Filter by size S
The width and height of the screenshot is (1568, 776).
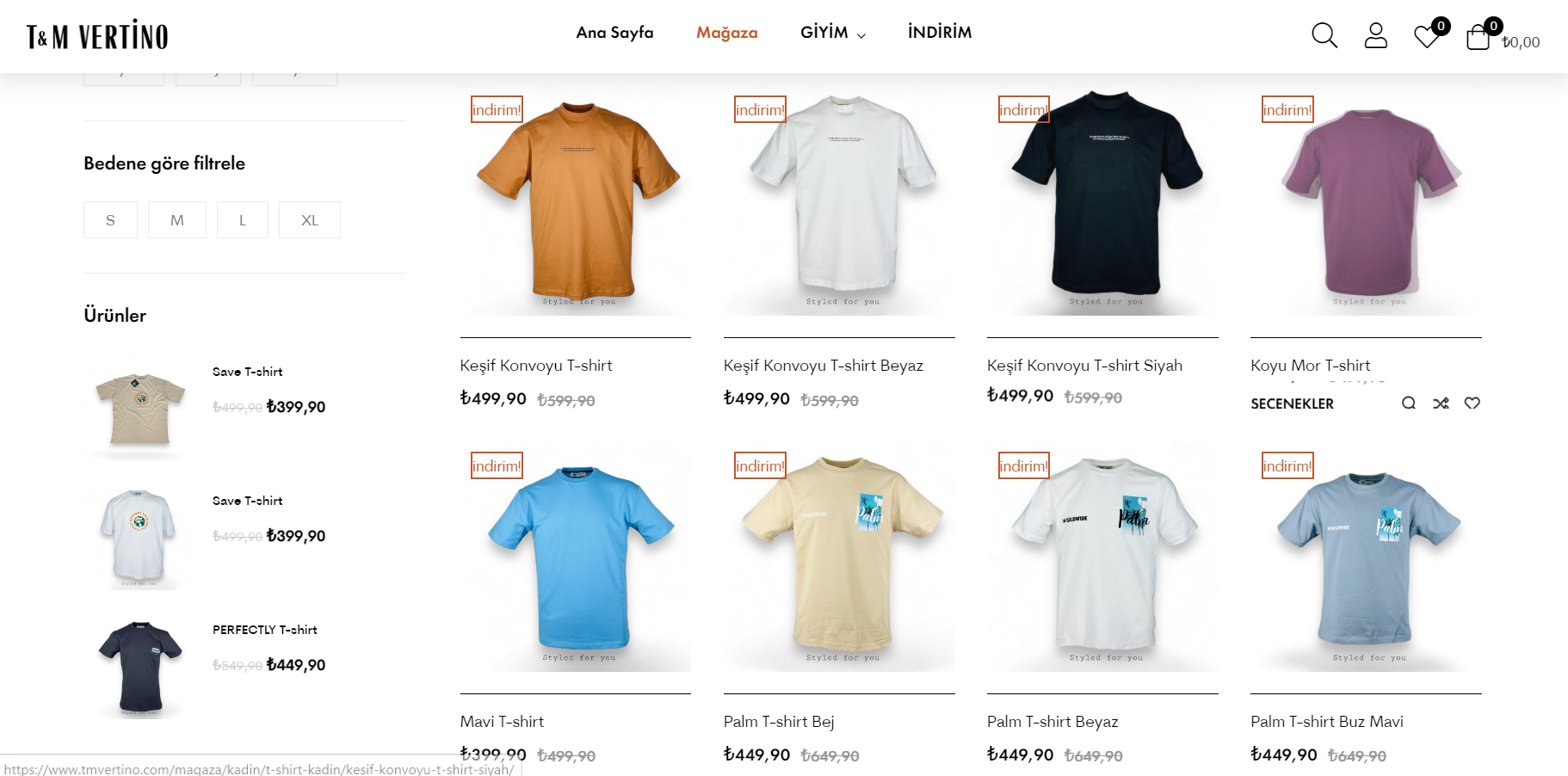110,219
